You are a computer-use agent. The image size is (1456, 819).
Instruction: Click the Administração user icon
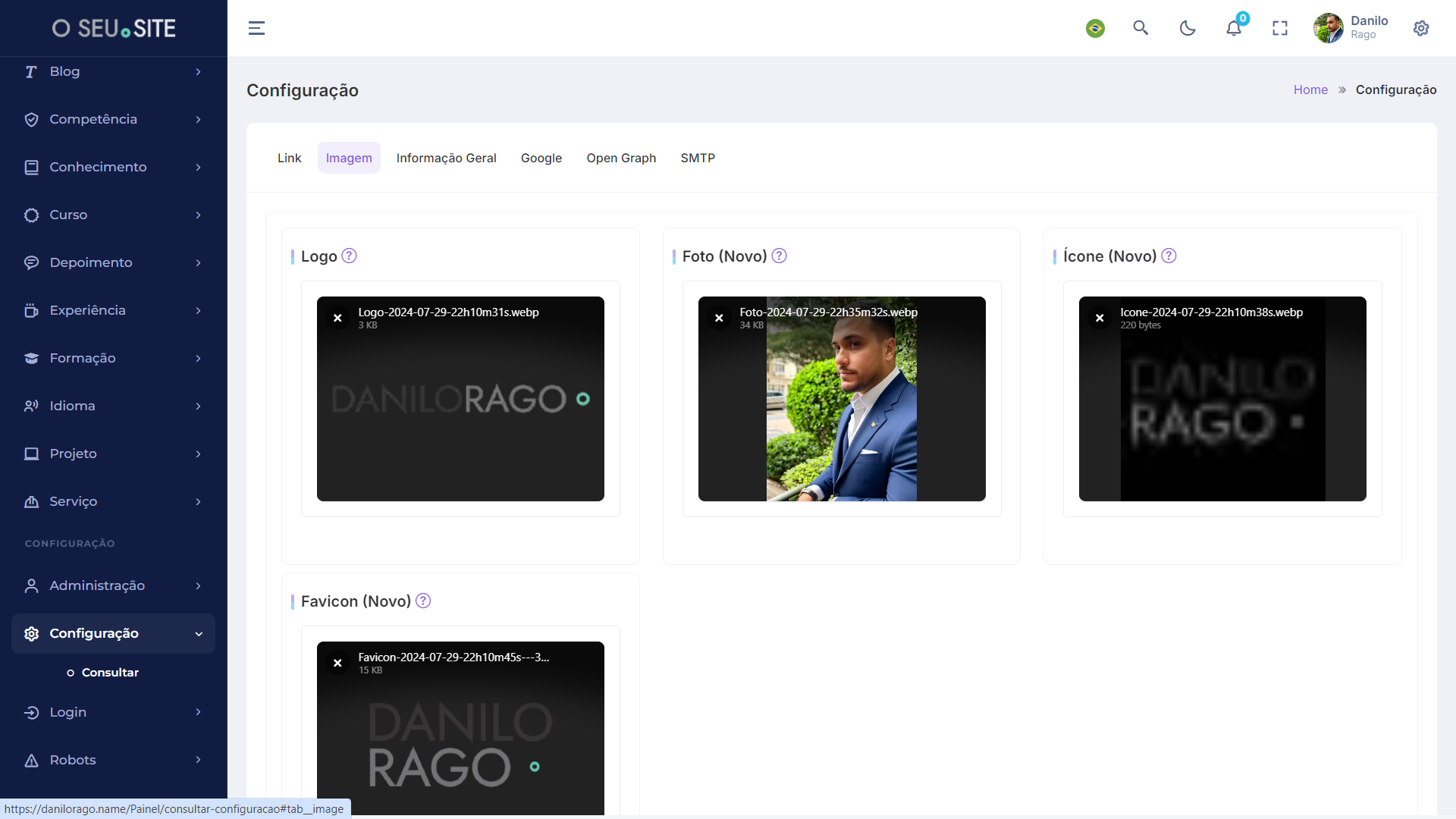[x=31, y=585]
